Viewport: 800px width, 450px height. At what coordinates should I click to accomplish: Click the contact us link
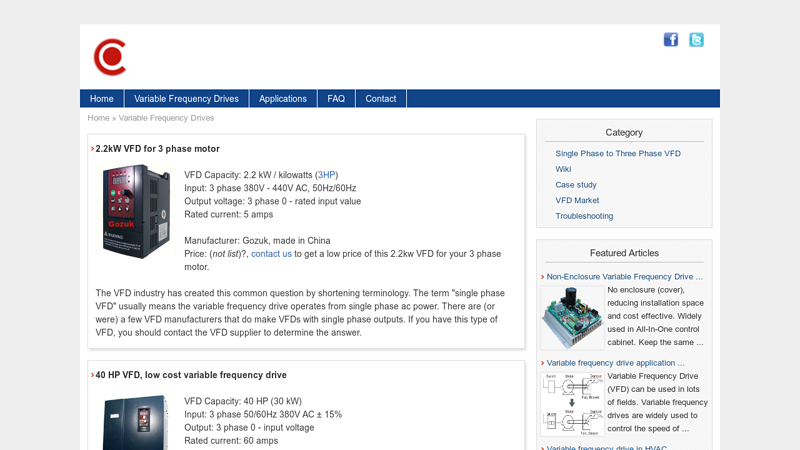click(271, 254)
